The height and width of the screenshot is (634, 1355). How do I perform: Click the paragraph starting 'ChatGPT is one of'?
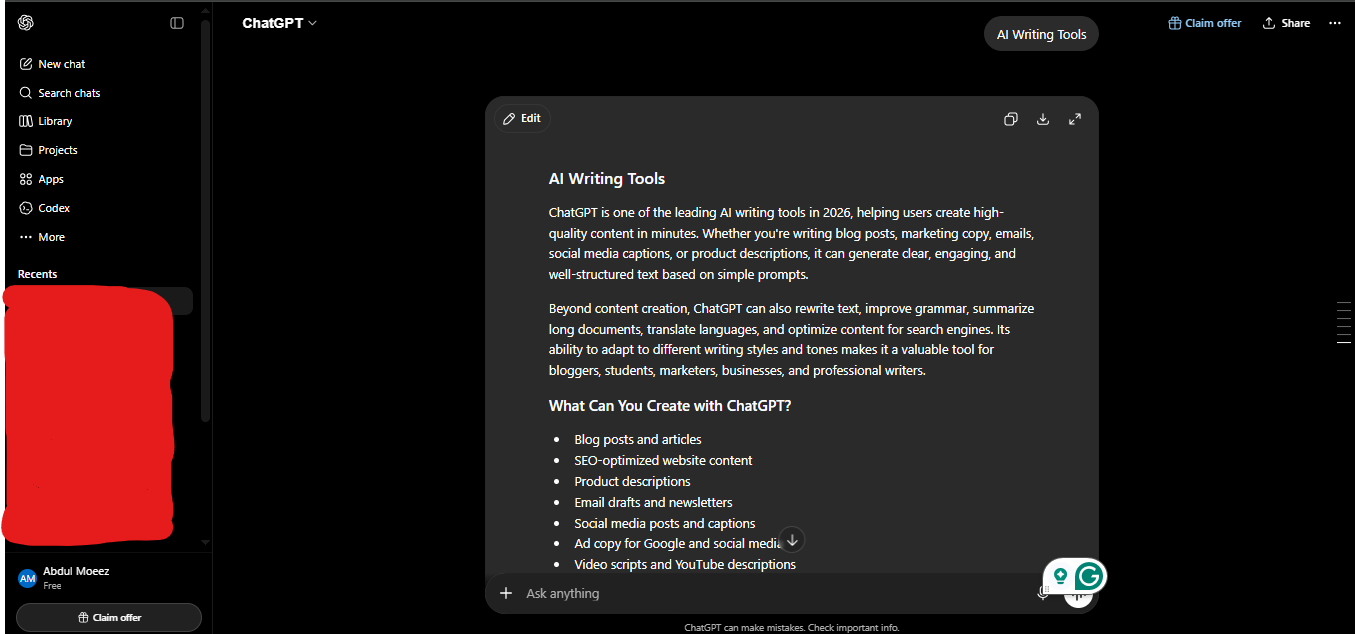791,243
